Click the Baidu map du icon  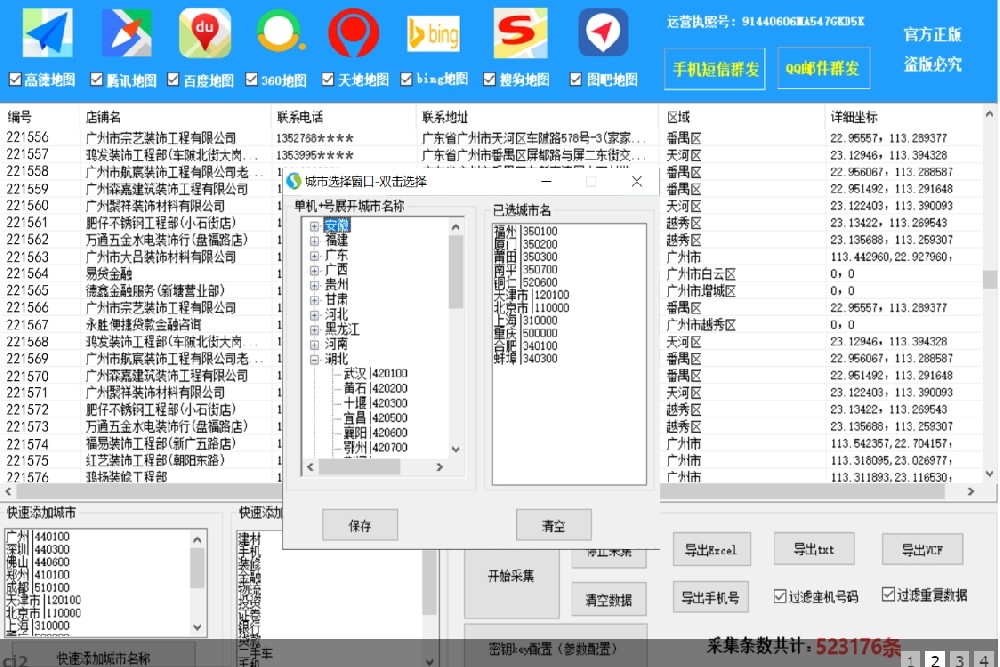point(205,33)
